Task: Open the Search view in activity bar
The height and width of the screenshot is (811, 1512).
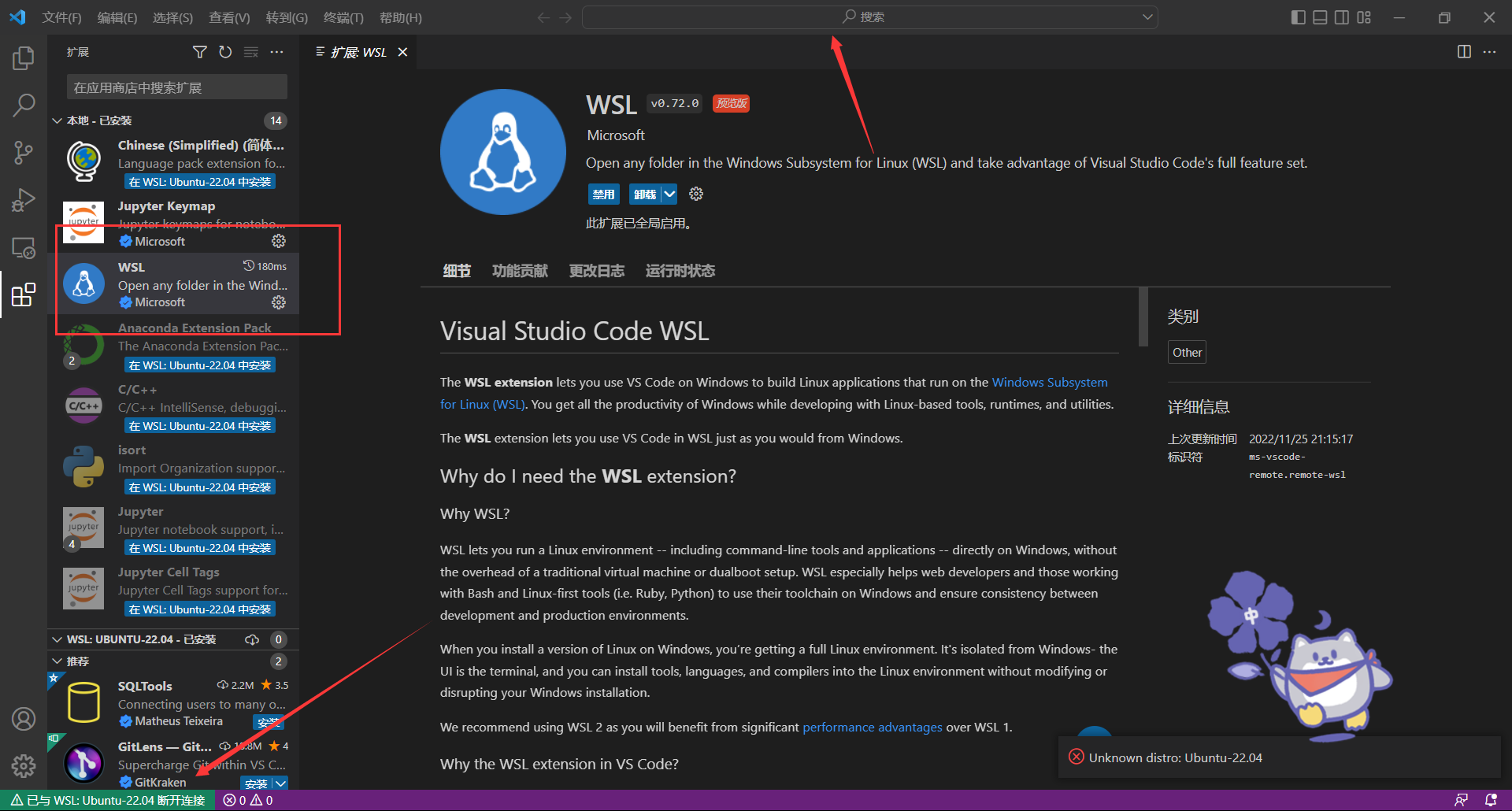Action: pyautogui.click(x=24, y=104)
